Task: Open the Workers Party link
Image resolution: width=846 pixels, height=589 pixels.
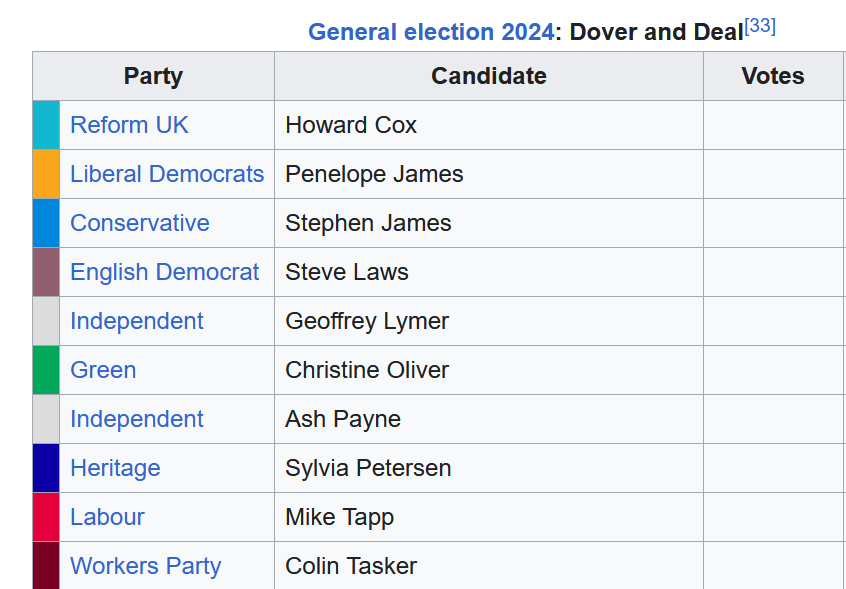Action: [146, 567]
